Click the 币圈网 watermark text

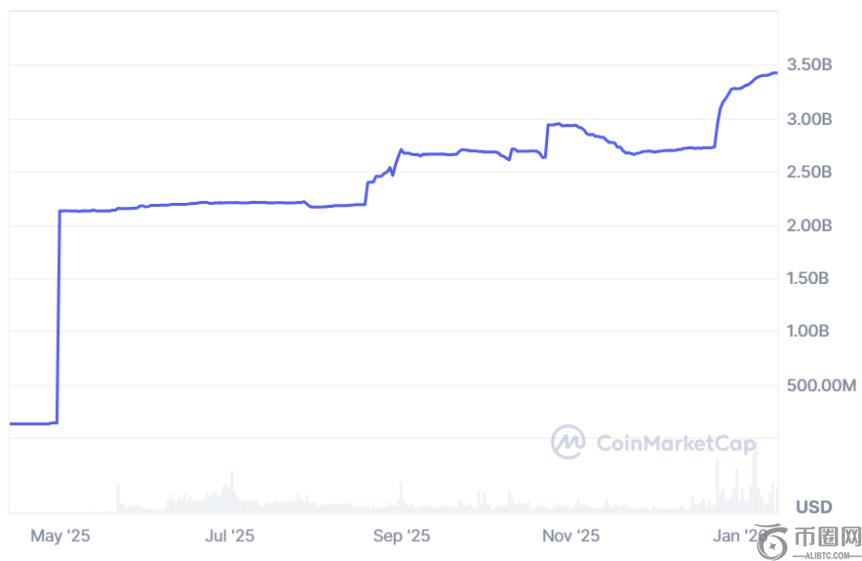coord(829,538)
